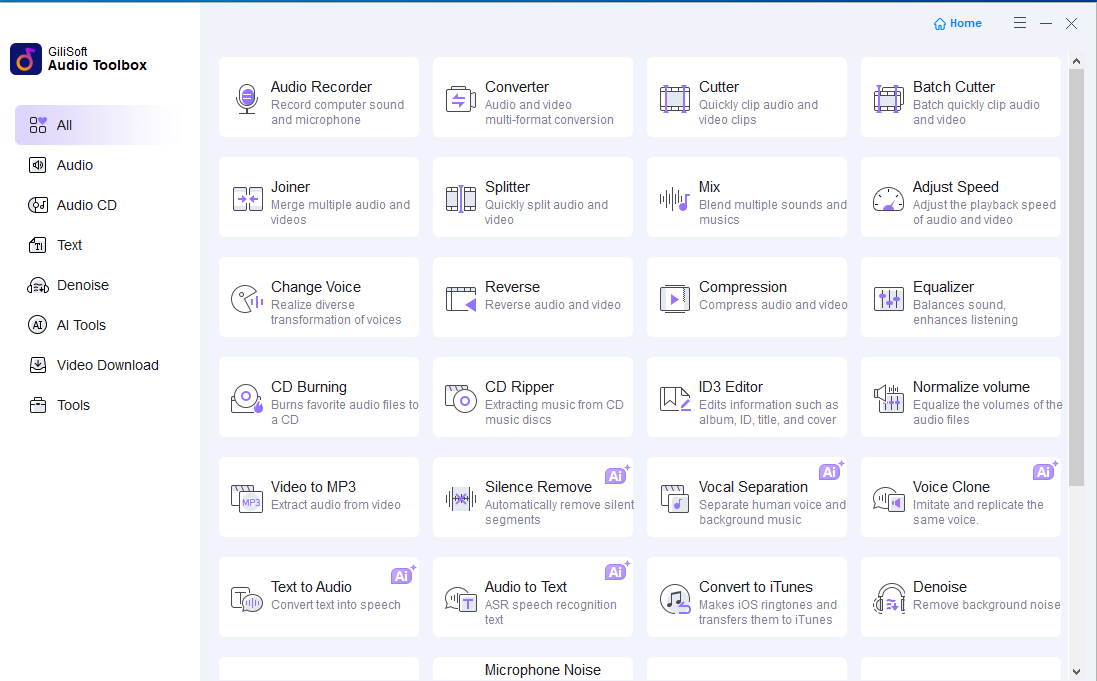The image size is (1097, 681).
Task: Click 'Blend multiple sounds and musics' text
Action: pos(772,212)
